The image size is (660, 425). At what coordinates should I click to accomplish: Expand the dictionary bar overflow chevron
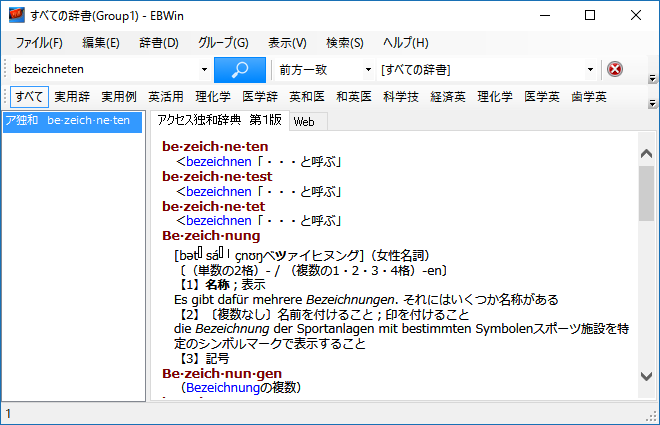point(652,103)
